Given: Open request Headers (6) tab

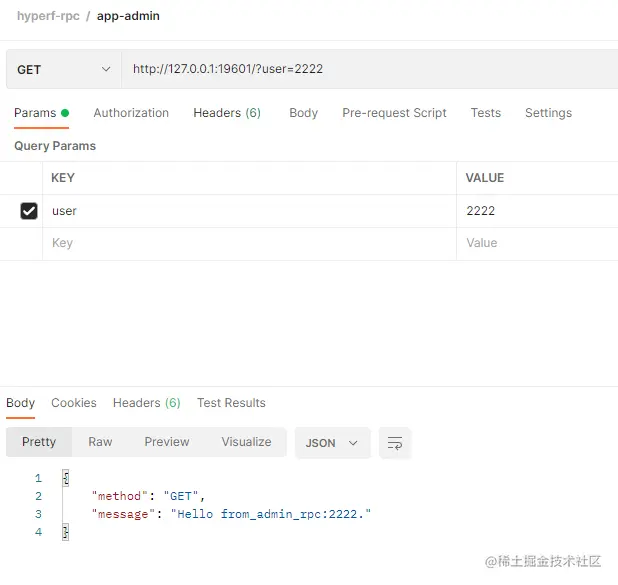Looking at the screenshot, I should [x=227, y=113].
